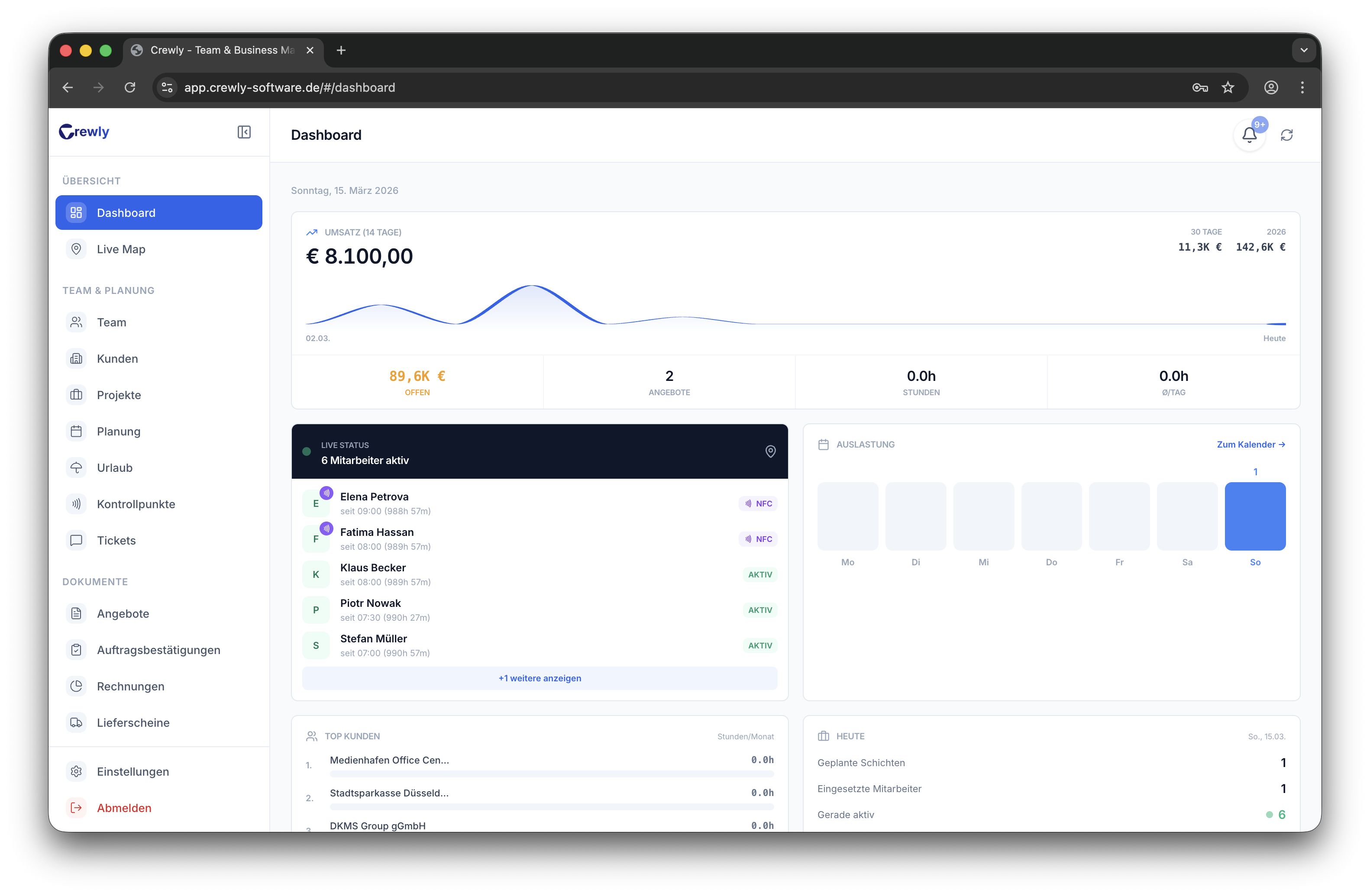Open Angebote under Dokumente
Viewport: 1370px width, 896px height.
[122, 613]
